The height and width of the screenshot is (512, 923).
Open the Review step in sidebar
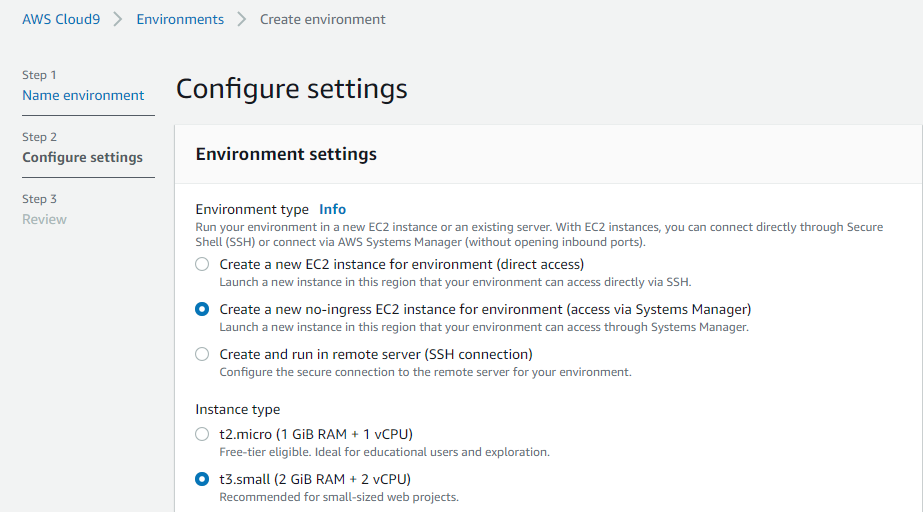[x=44, y=220]
